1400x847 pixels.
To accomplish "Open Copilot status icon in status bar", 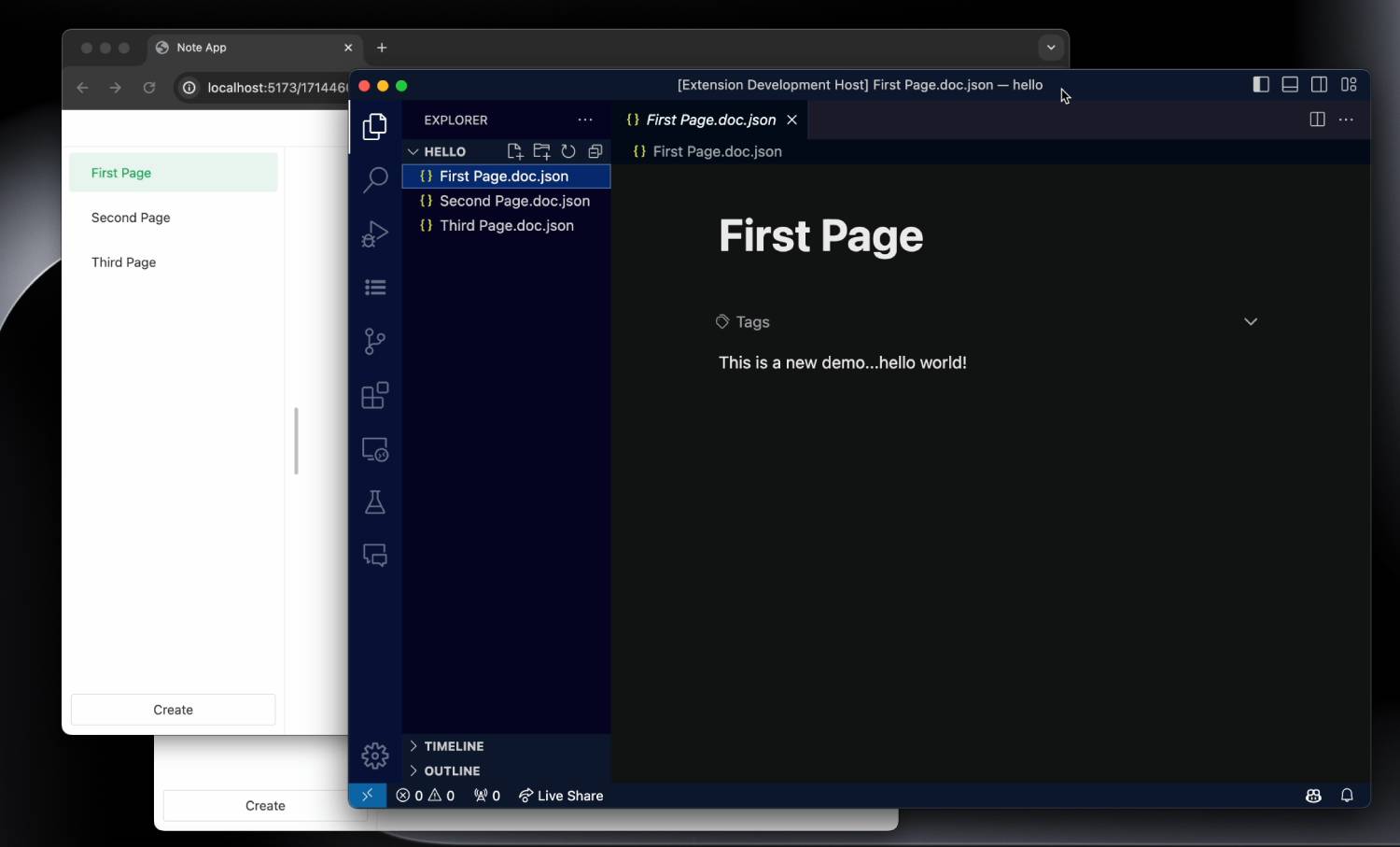I will point(1313,796).
